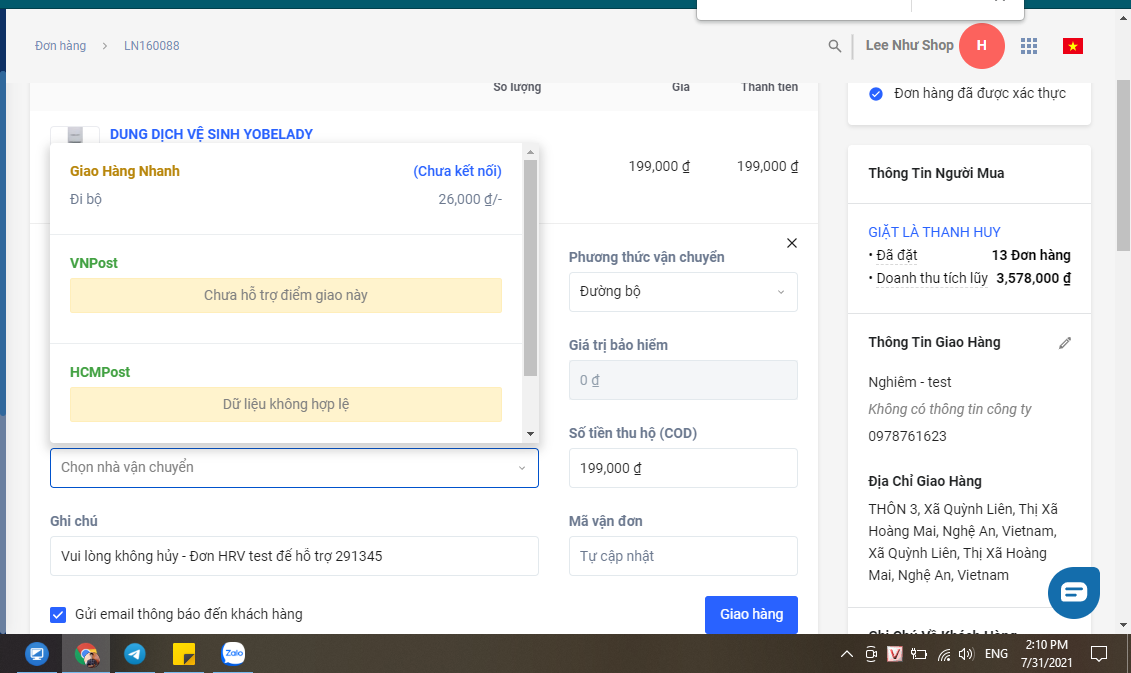This screenshot has width=1131, height=673.
Task: Click ENG language indicator
Action: (x=996, y=654)
